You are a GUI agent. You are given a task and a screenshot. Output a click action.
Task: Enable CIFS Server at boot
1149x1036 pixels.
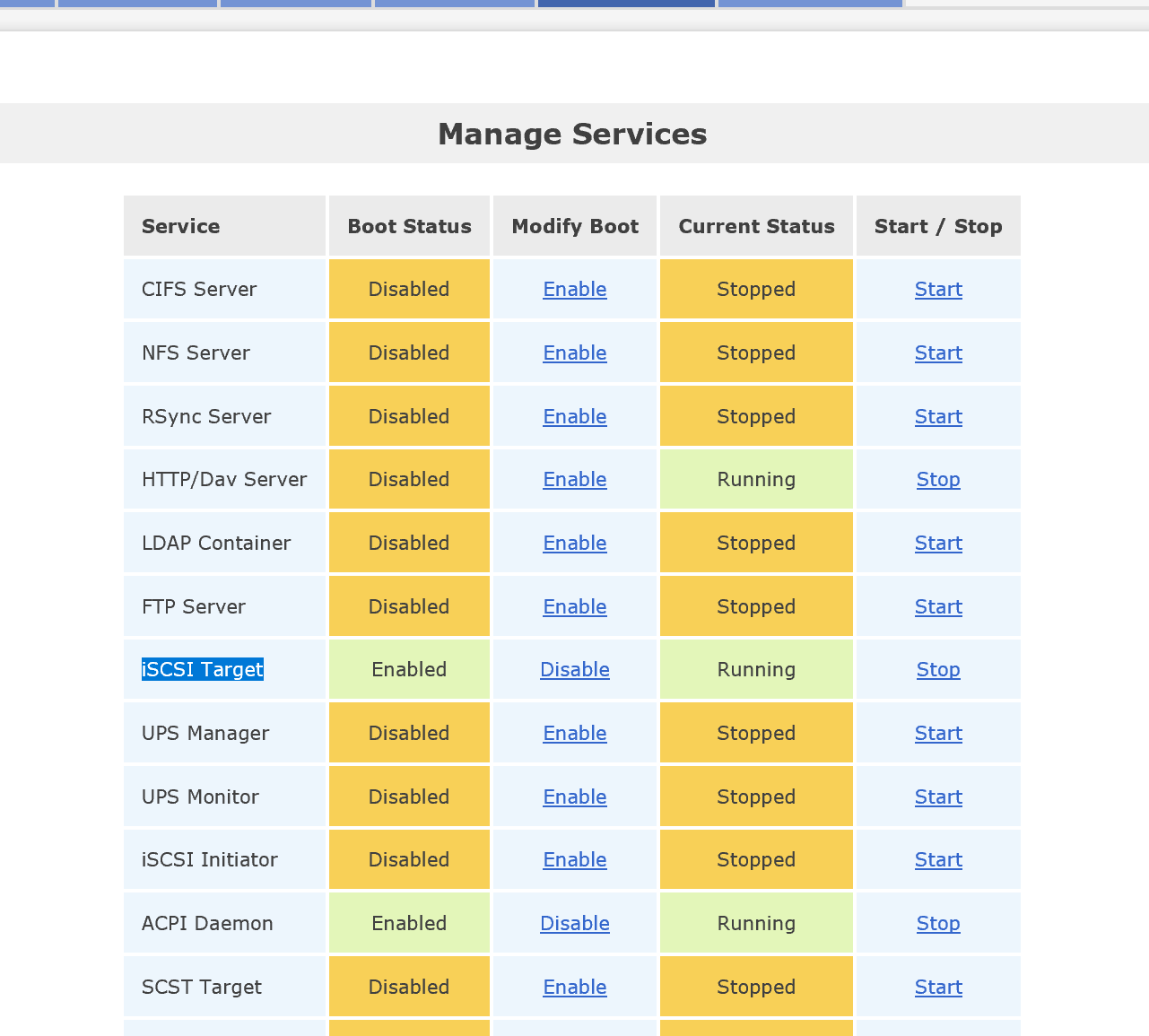click(575, 290)
